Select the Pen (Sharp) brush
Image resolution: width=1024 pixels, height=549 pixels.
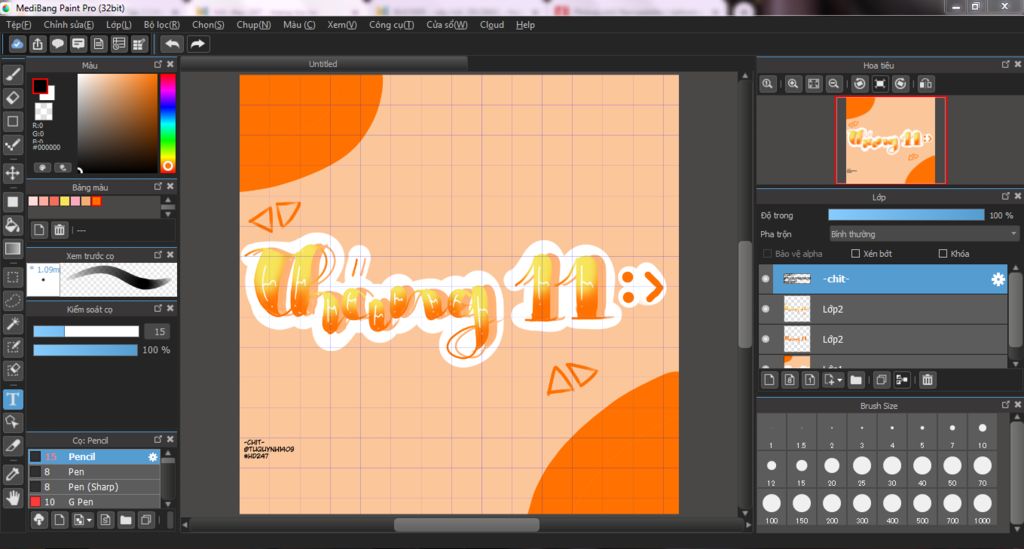click(x=94, y=487)
